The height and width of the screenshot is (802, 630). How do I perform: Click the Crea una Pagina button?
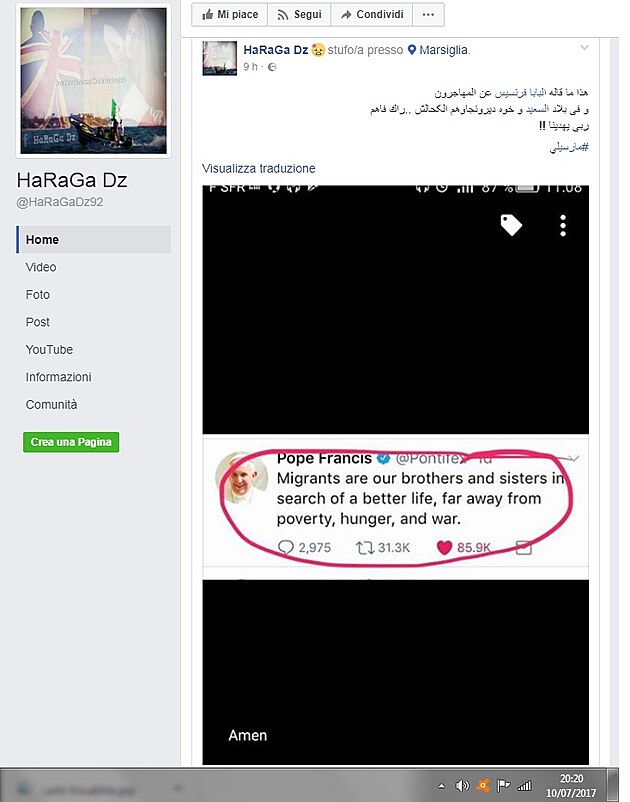pos(71,442)
